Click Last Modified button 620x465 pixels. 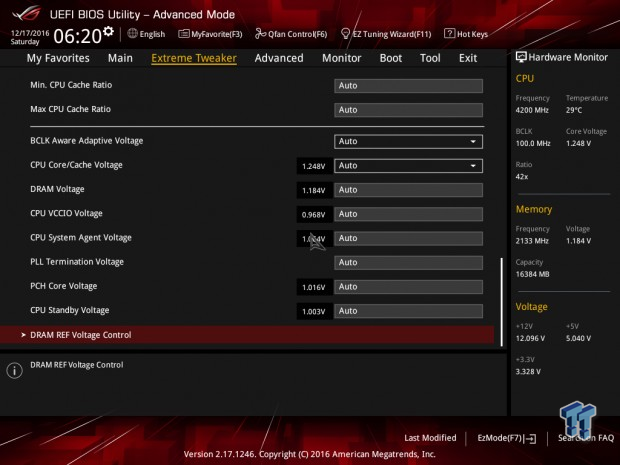click(430, 438)
